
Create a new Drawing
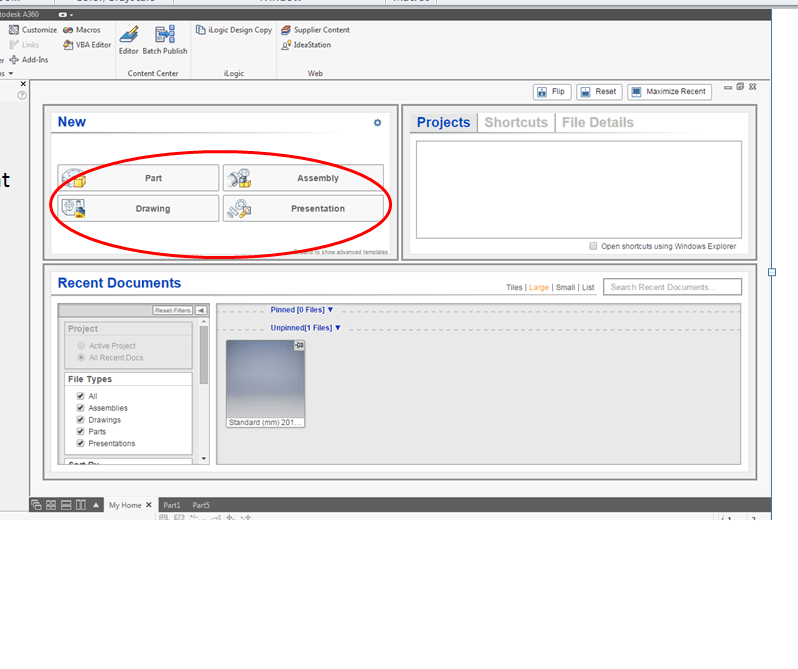coord(138,209)
